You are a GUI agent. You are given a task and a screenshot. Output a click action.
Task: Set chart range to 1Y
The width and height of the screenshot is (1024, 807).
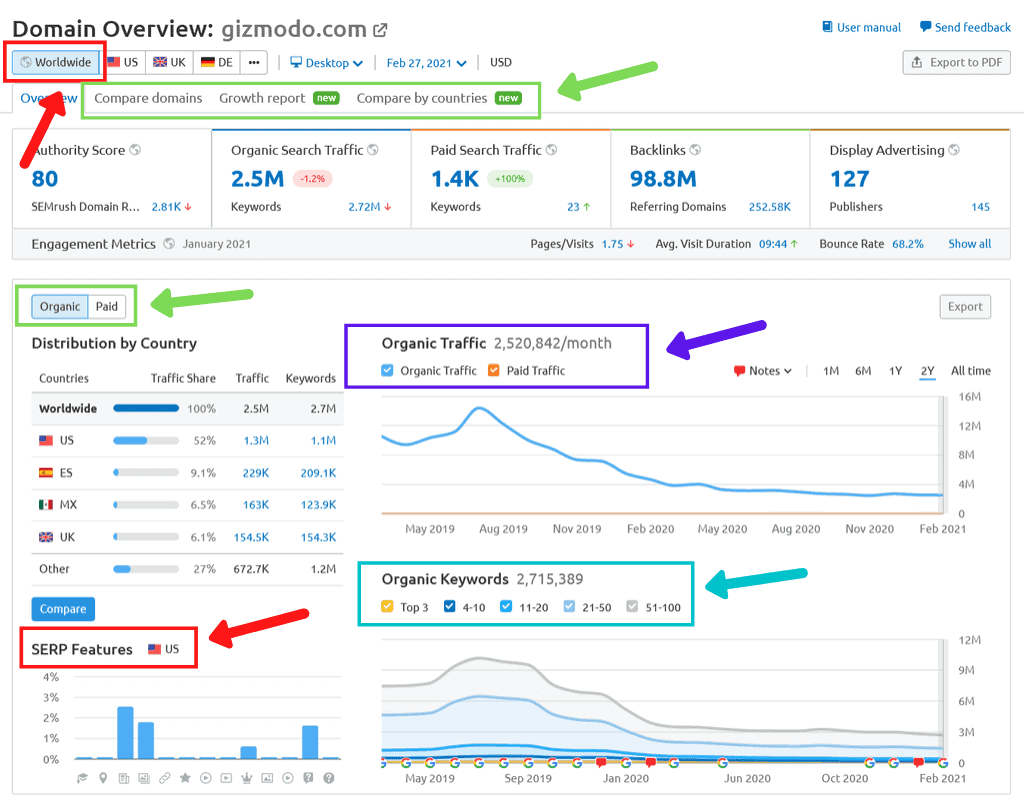click(x=895, y=371)
